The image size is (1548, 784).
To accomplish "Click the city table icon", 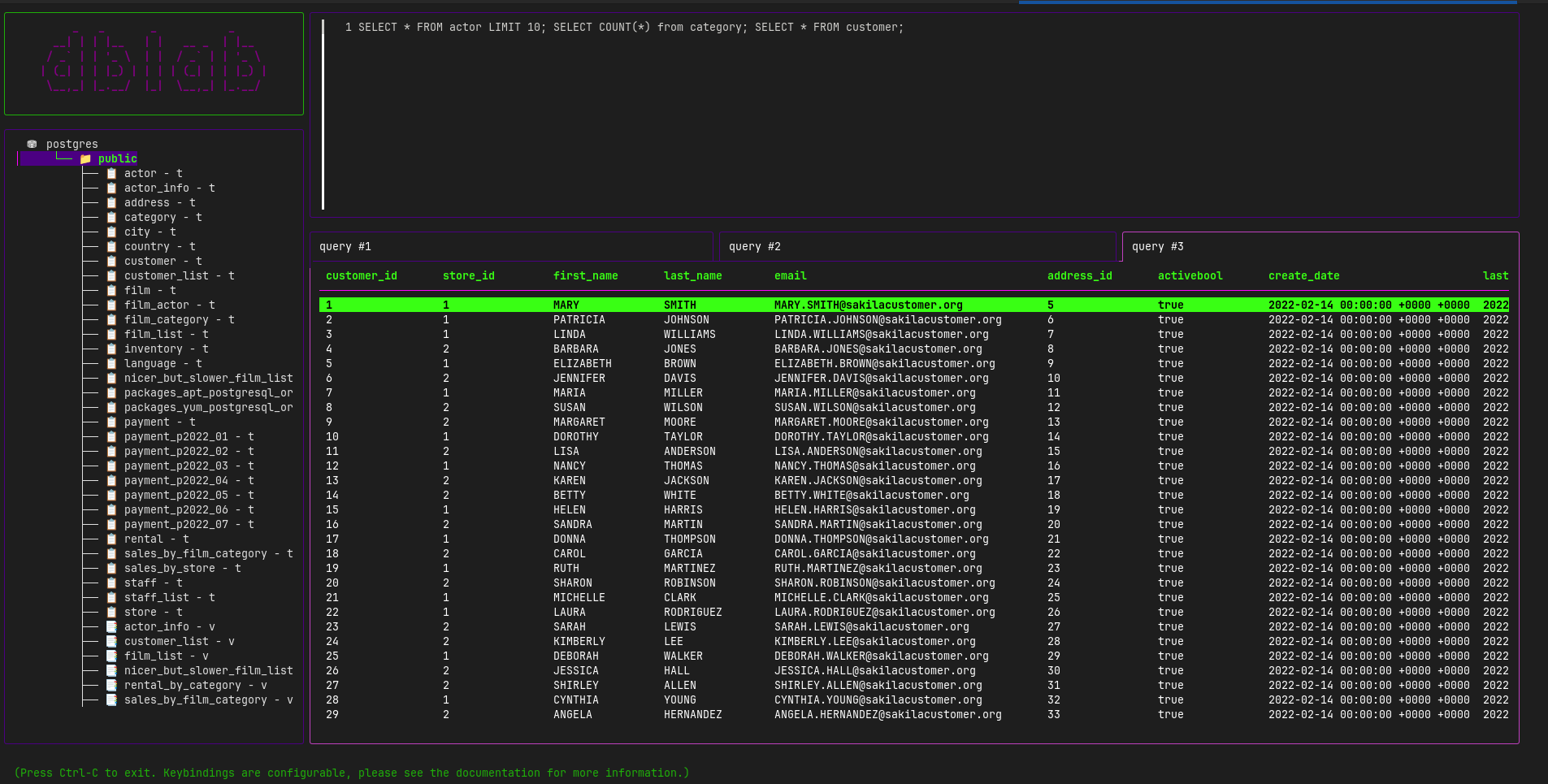I will tap(111, 232).
